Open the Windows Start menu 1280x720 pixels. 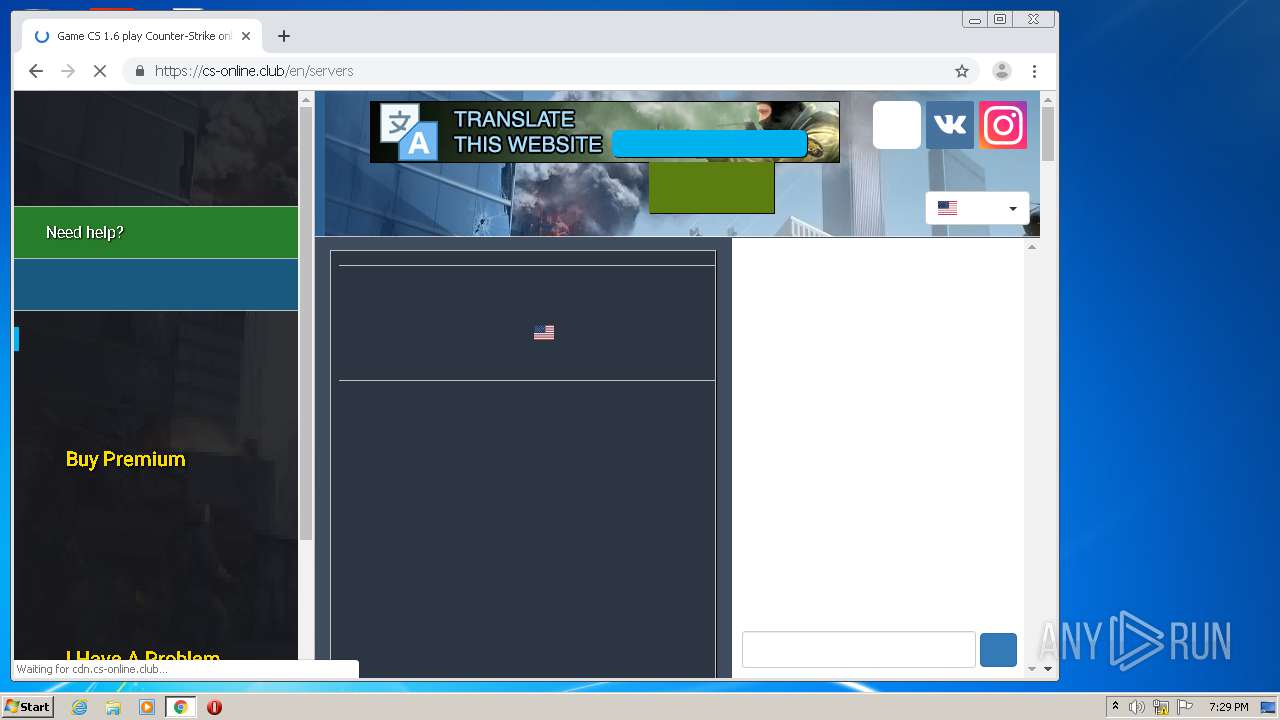28,707
